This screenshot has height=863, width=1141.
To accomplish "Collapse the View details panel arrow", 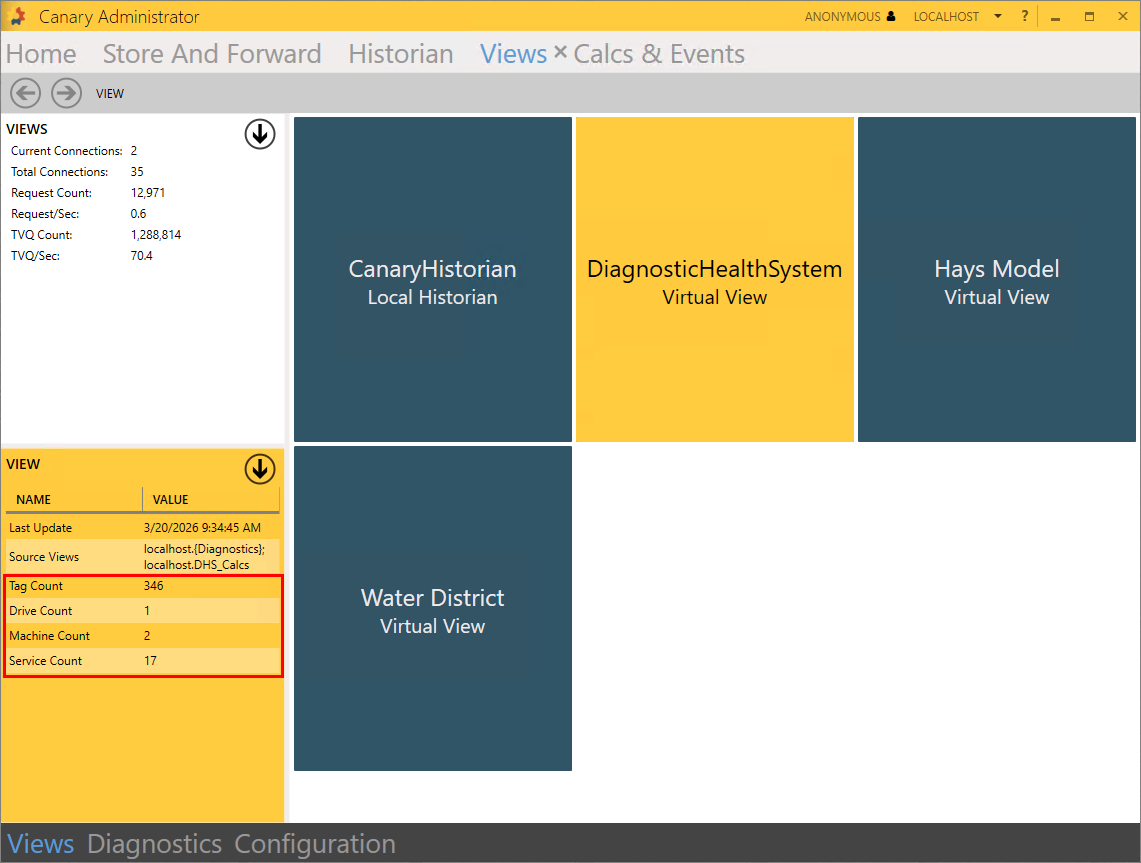I will (x=260, y=468).
